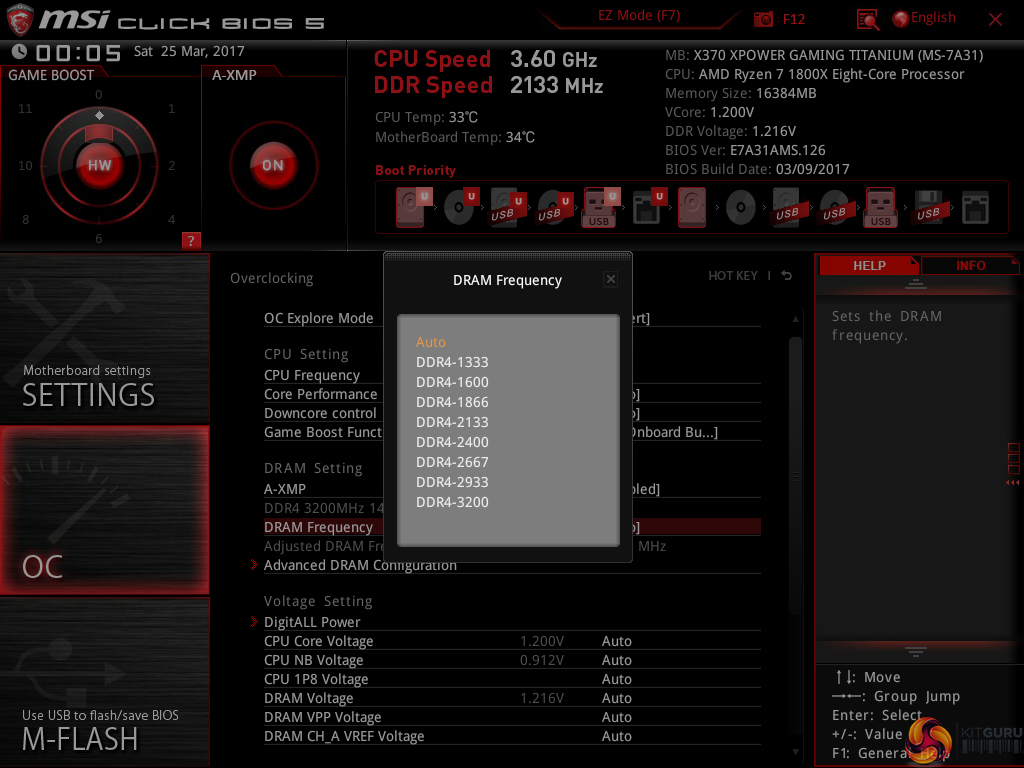This screenshot has height=768, width=1024.
Task: Open the BIOS search magnifier icon
Action: [867, 20]
